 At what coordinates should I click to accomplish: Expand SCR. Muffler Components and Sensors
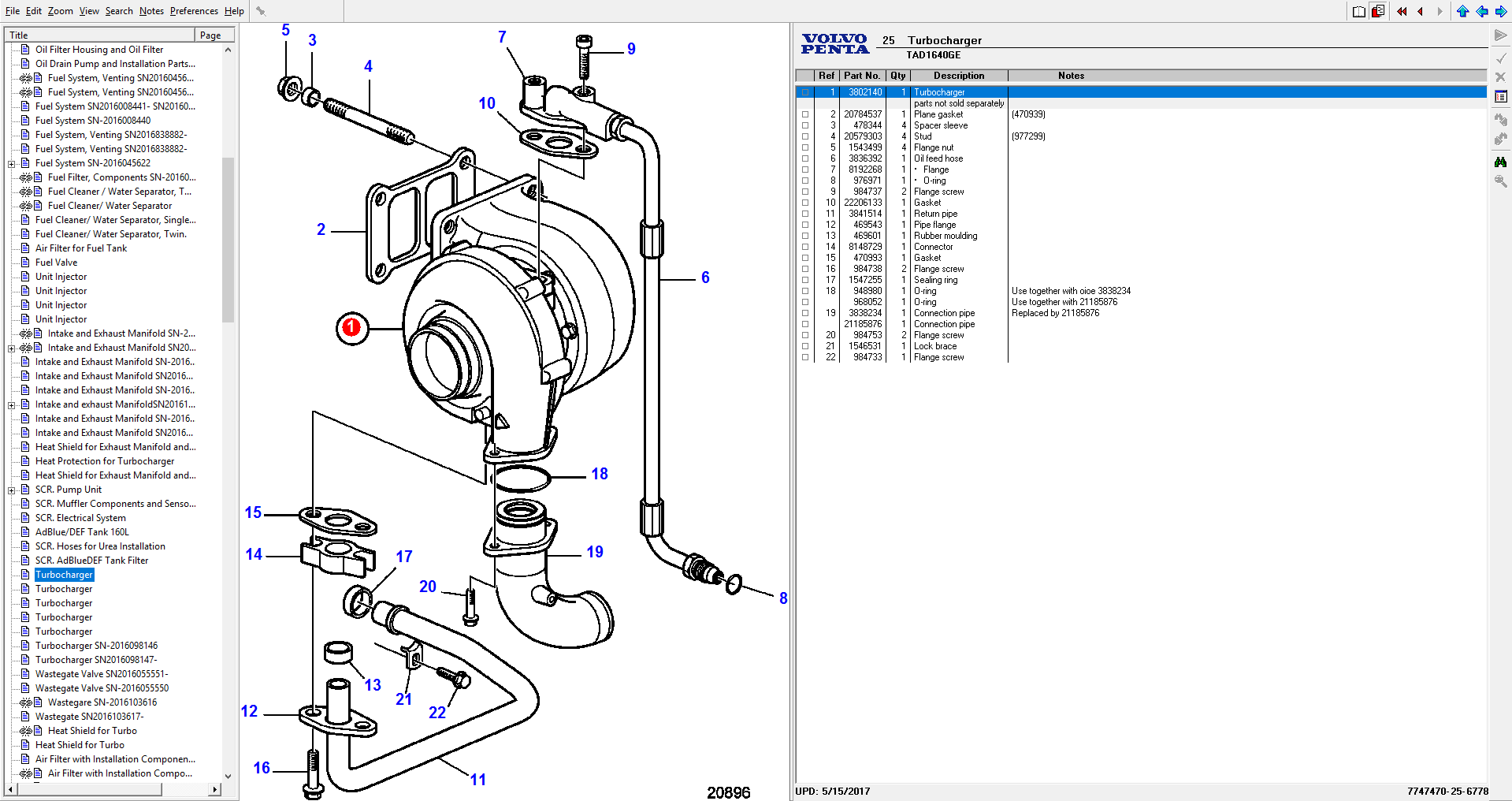coord(11,503)
